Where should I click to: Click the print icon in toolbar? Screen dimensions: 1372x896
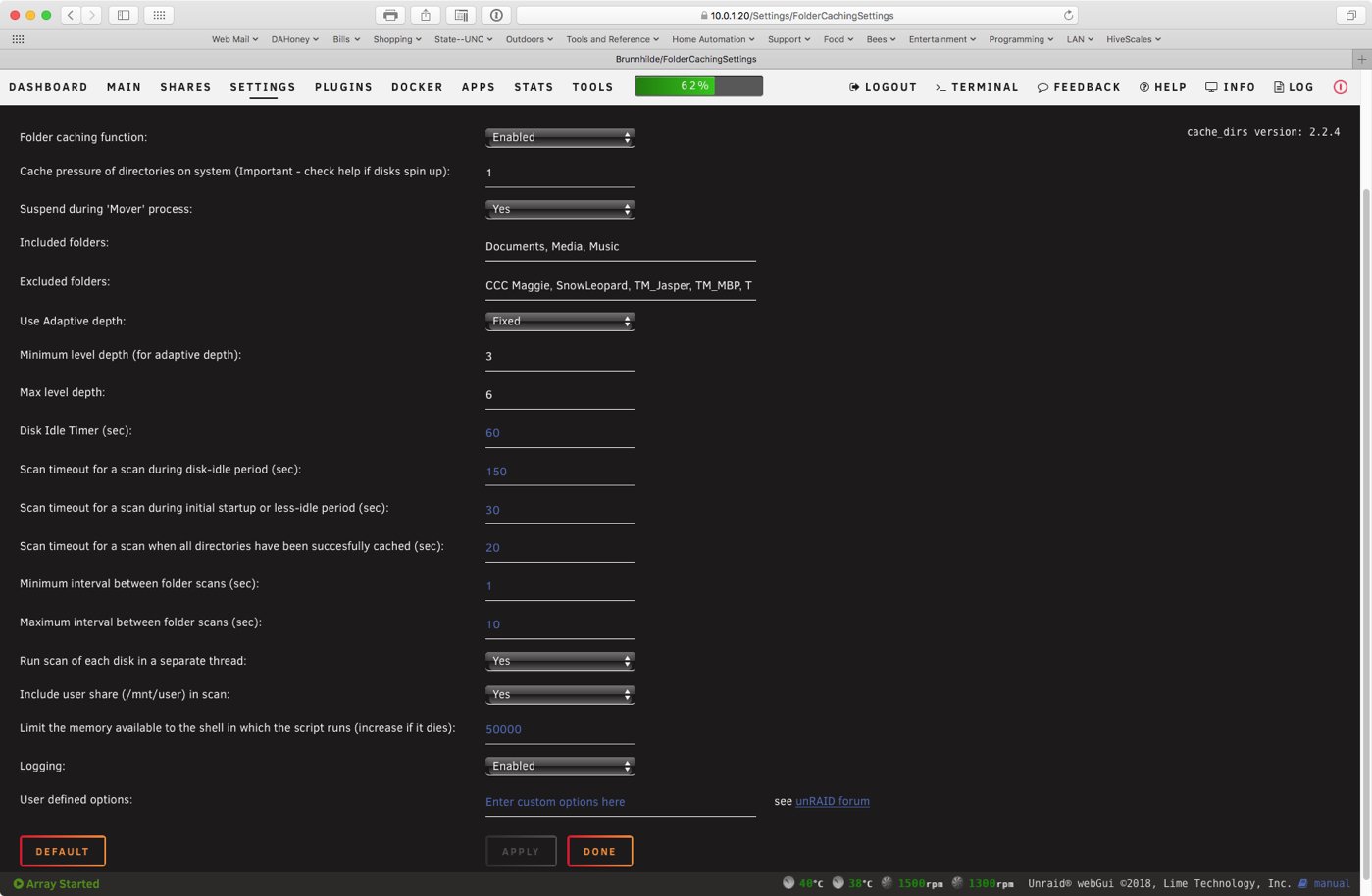pyautogui.click(x=390, y=15)
